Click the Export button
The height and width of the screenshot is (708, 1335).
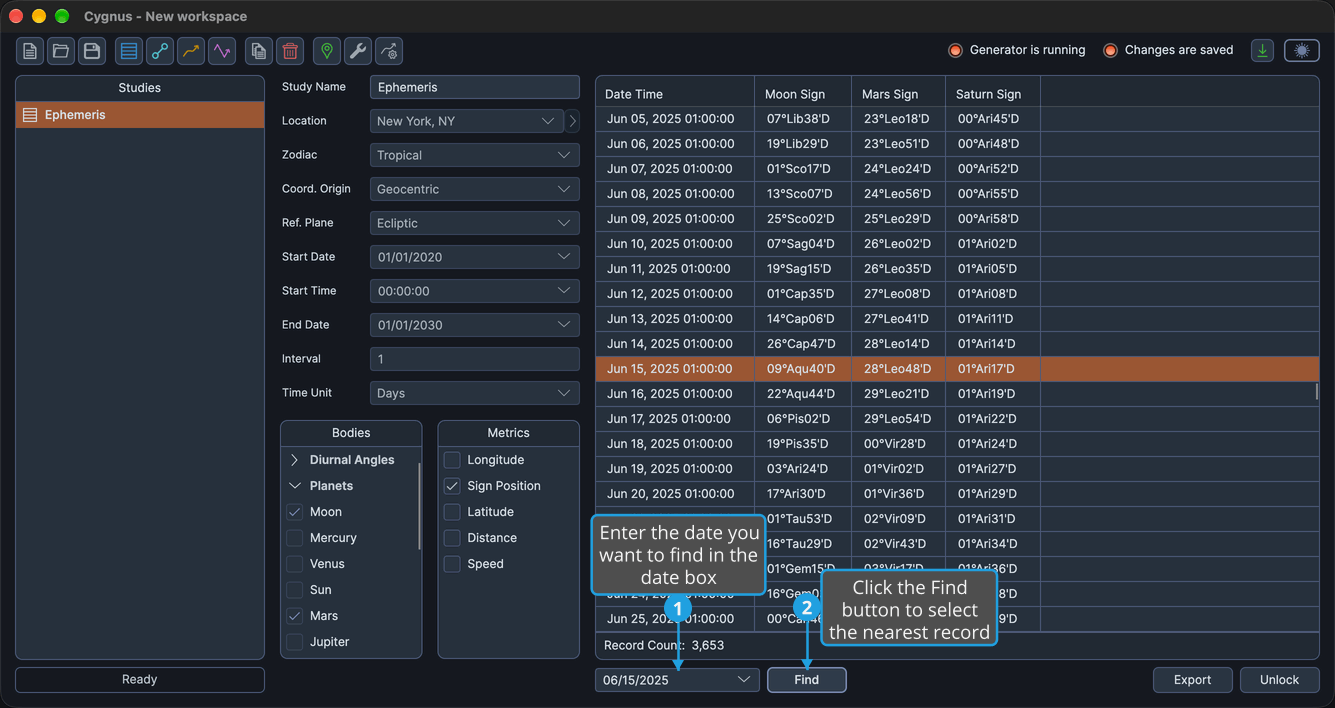(x=1193, y=680)
